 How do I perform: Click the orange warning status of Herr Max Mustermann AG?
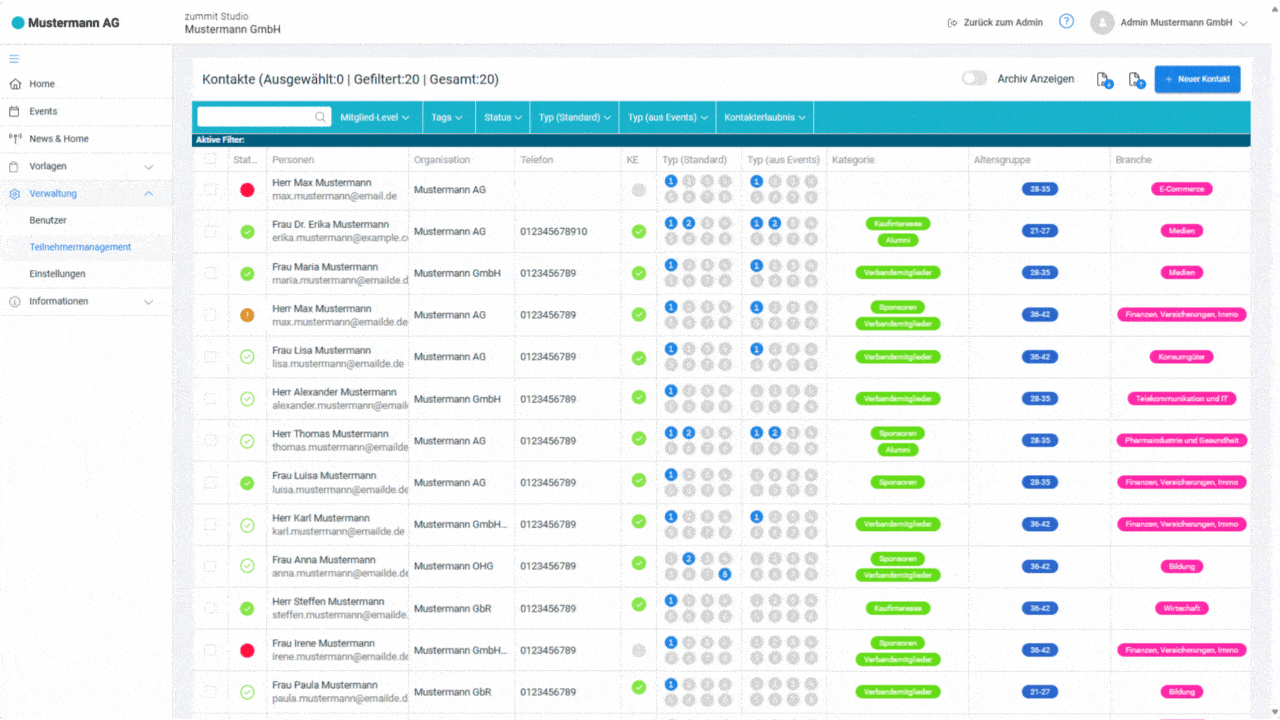247,315
